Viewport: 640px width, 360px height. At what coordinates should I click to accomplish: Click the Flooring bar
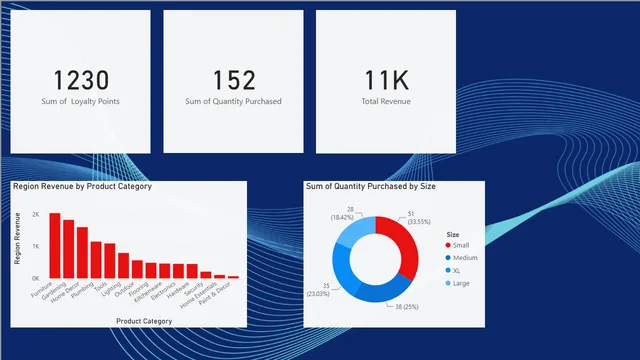point(151,271)
